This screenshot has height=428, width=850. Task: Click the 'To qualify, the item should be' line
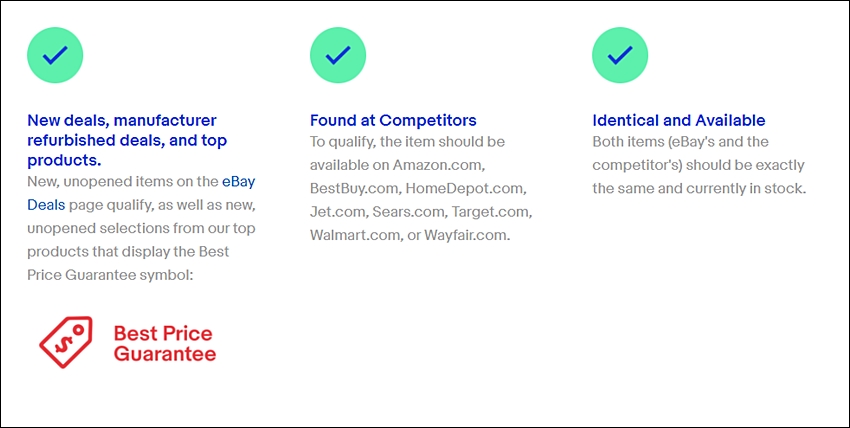[407, 142]
